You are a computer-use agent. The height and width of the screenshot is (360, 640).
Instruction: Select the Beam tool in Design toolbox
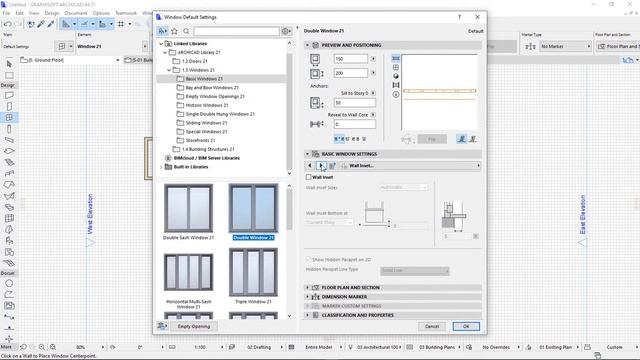click(9, 140)
